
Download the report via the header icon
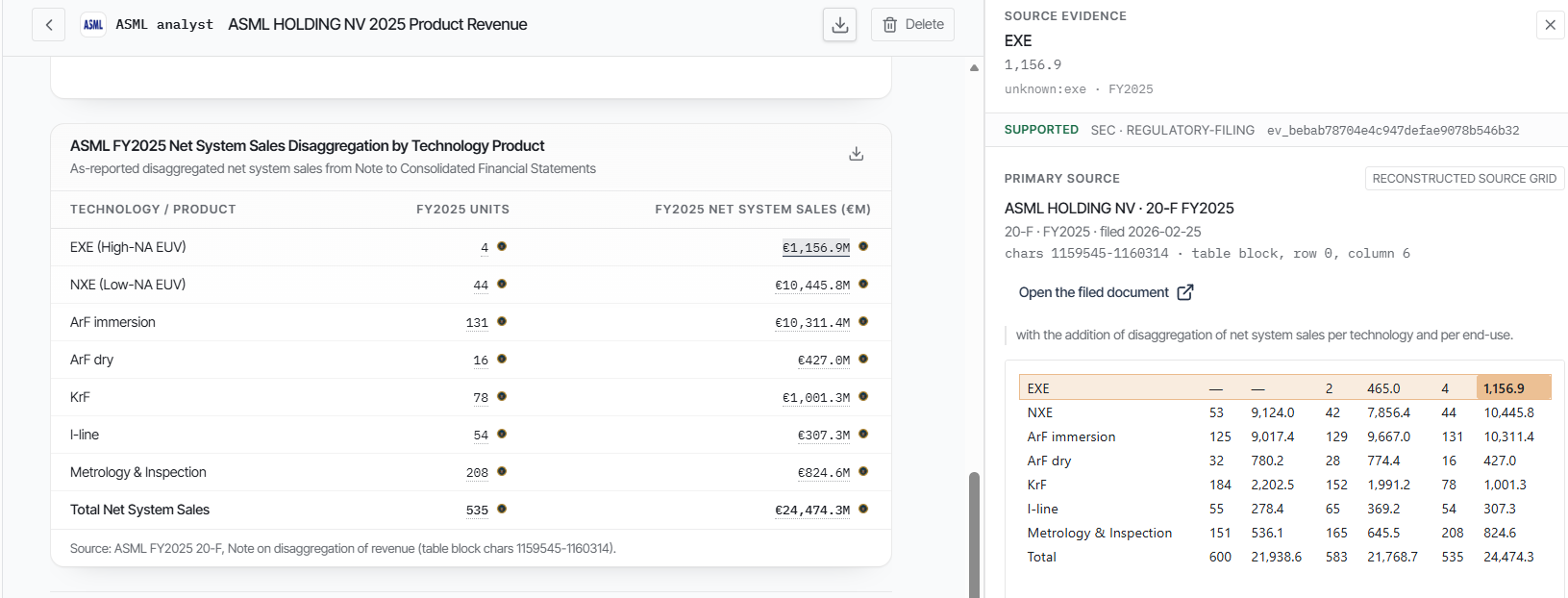point(839,25)
